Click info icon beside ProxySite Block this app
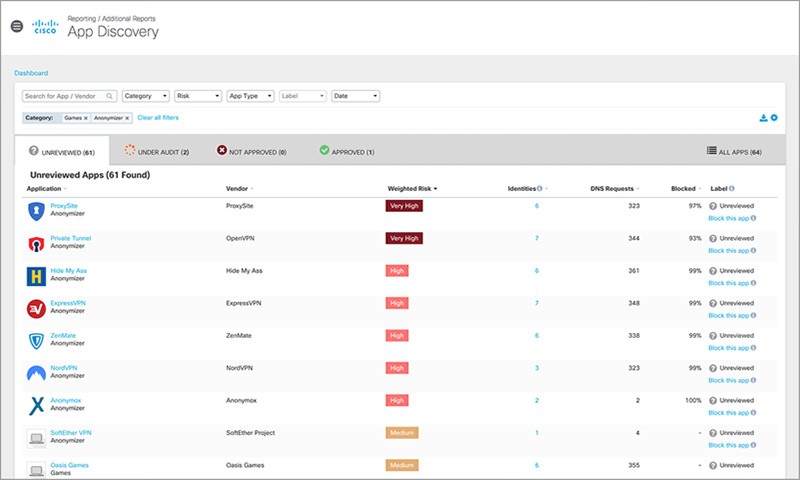Screen dimensions: 800x480 (x=754, y=218)
